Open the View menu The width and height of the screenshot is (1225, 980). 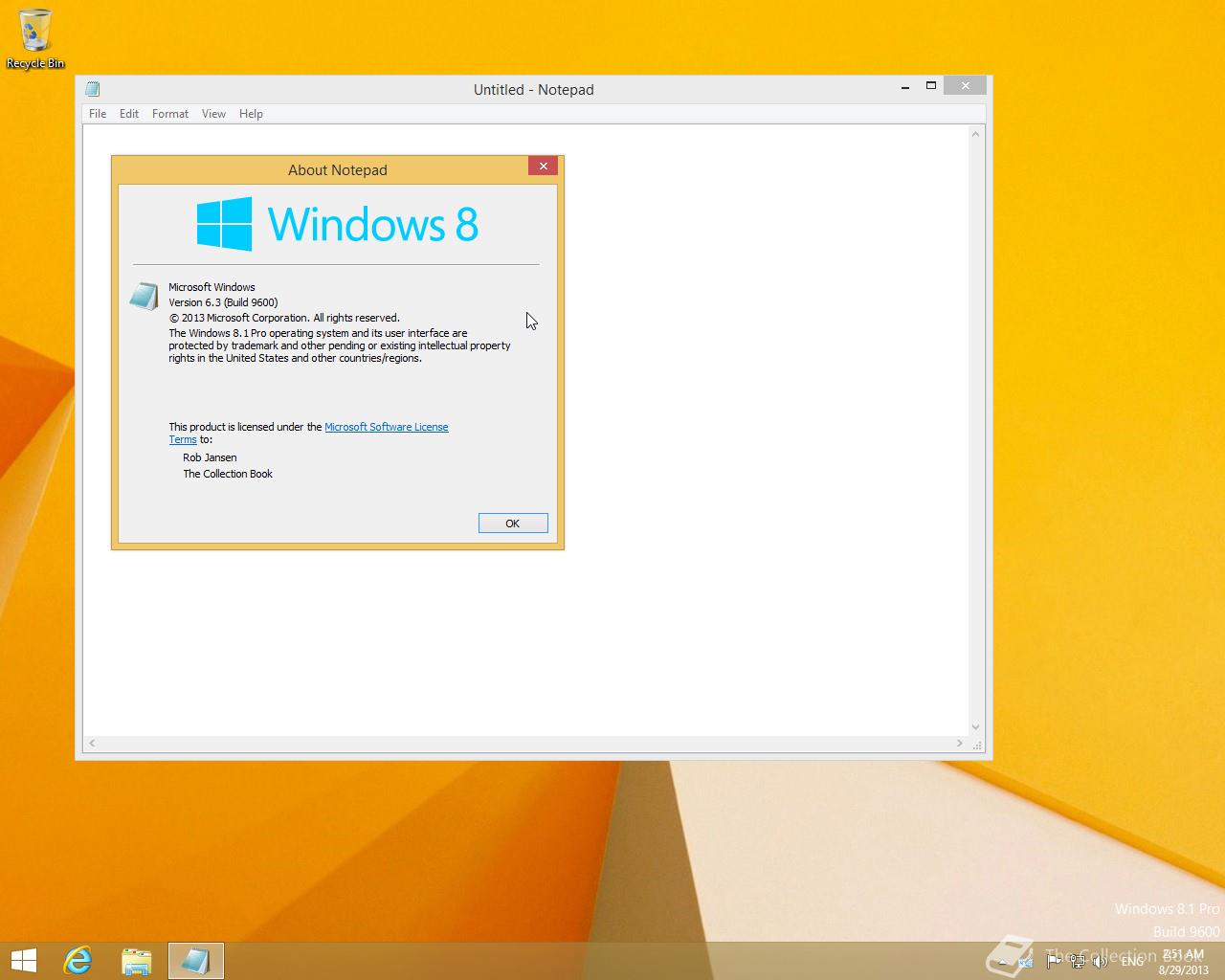[213, 114]
